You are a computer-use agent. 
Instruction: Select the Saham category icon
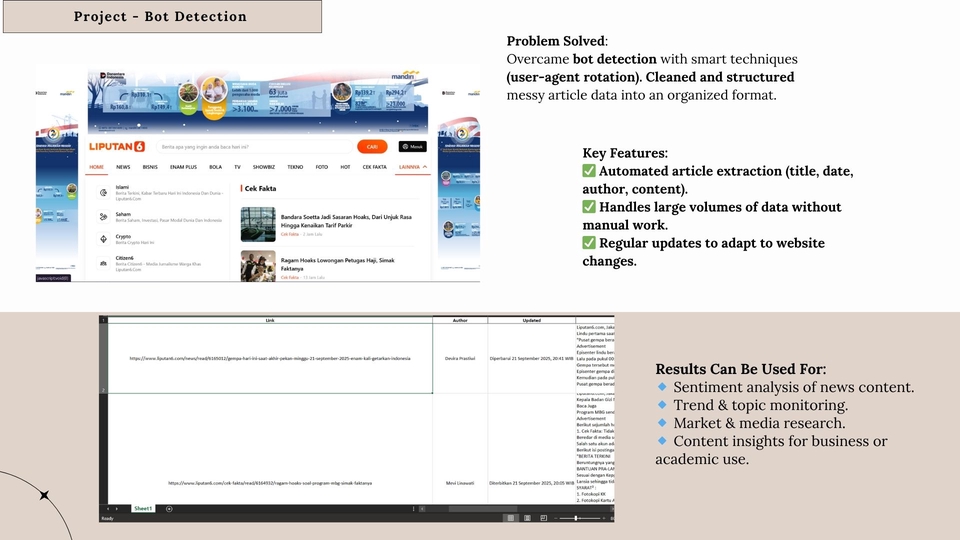(104, 215)
